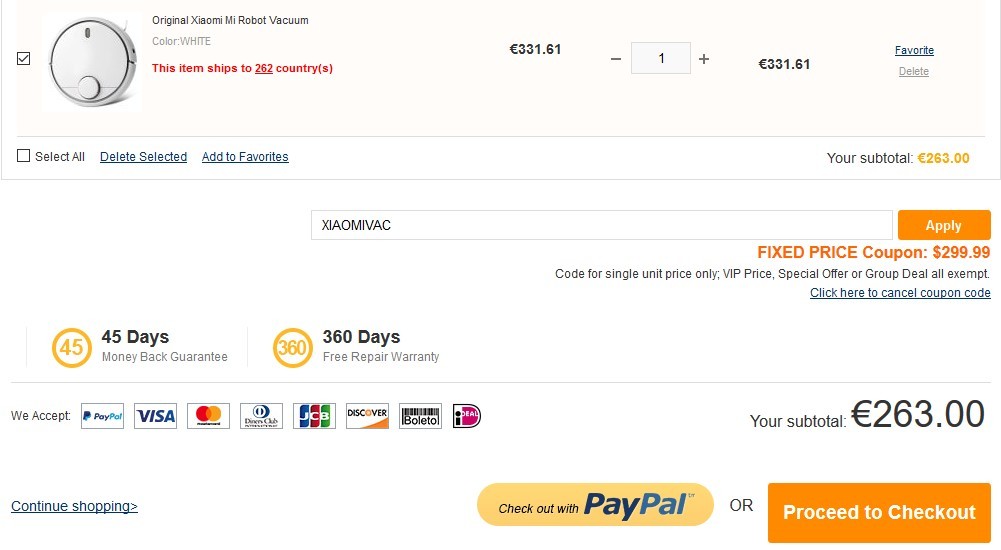
Task: Click the Discover card icon
Action: (x=367, y=416)
